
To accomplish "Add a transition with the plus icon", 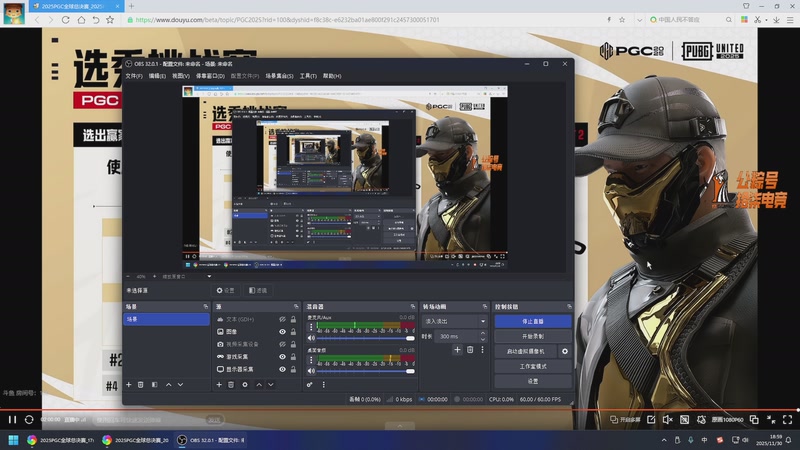I will [457, 349].
